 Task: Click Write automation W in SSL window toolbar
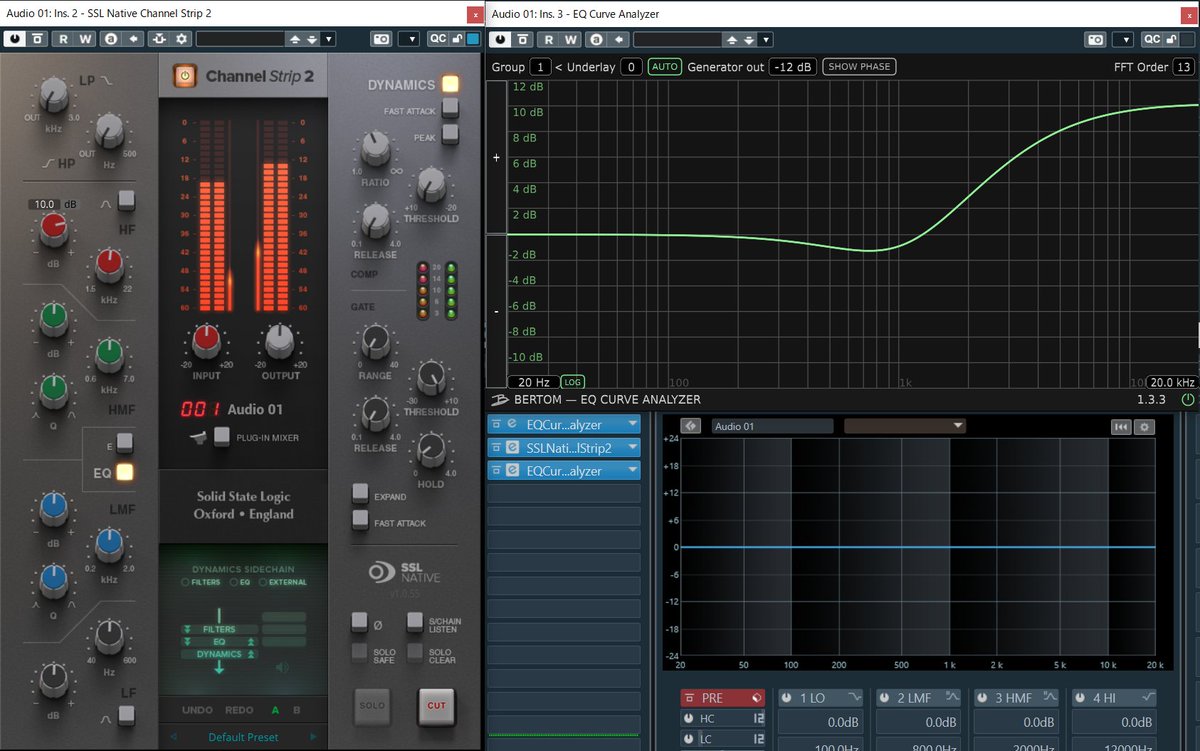pyautogui.click(x=85, y=39)
